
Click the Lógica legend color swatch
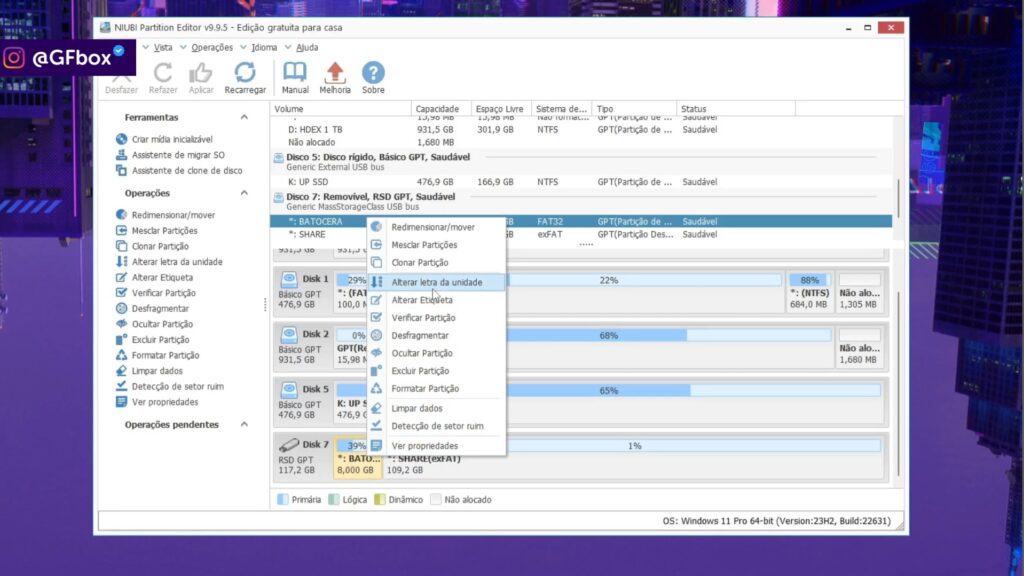pyautogui.click(x=334, y=500)
